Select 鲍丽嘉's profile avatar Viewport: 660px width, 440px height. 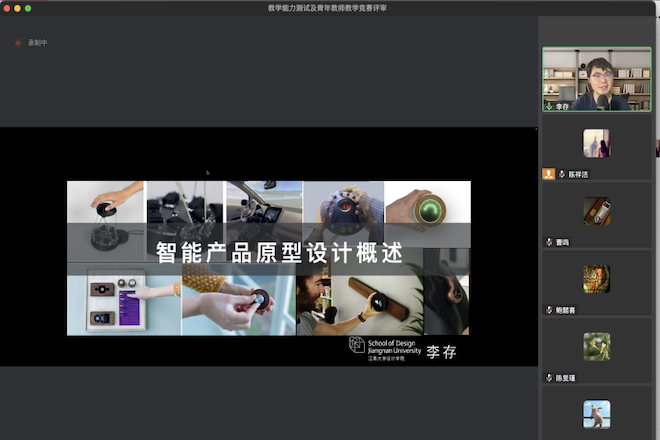click(597, 279)
